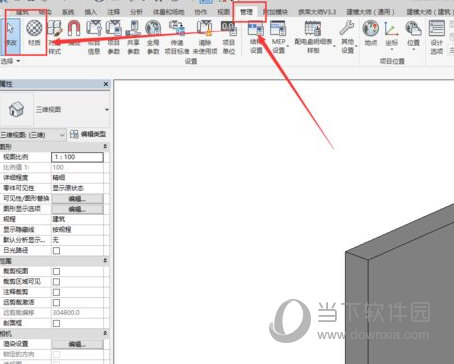Viewport: 454px width, 364px height.
Task: Click the 地点 (Location) globe icon
Action: click(x=371, y=28)
